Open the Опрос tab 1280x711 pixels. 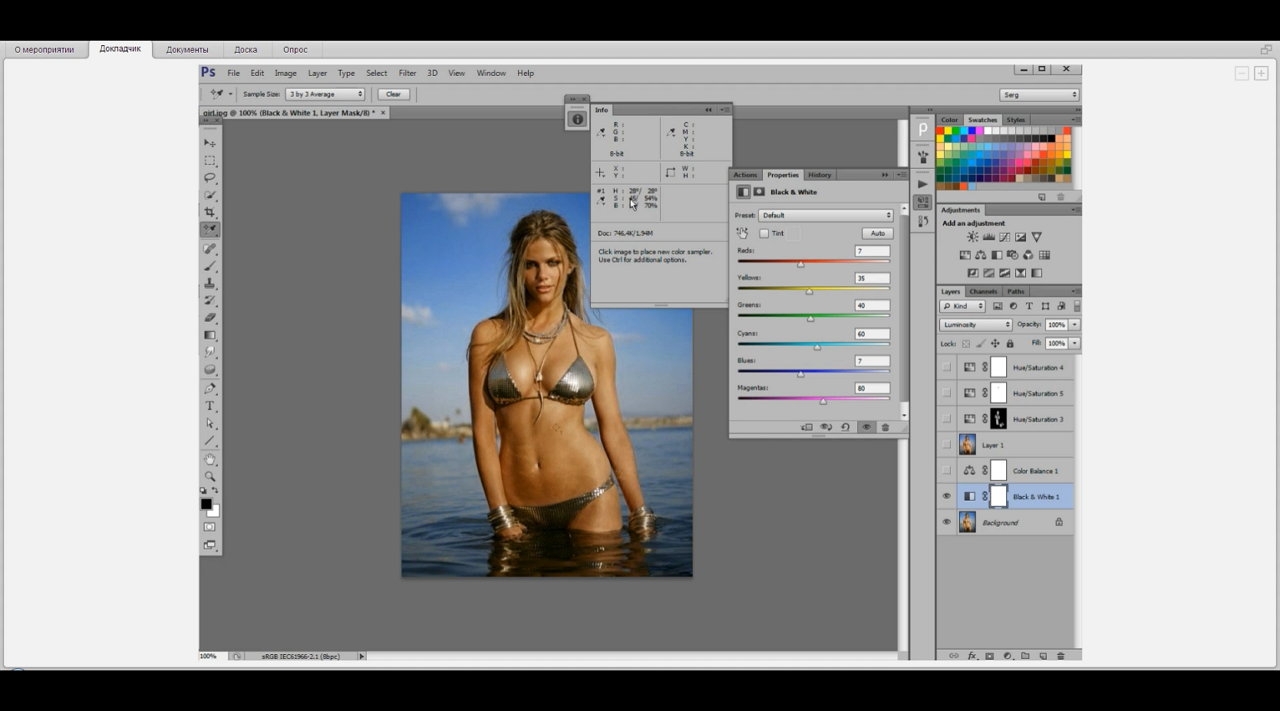coord(295,49)
